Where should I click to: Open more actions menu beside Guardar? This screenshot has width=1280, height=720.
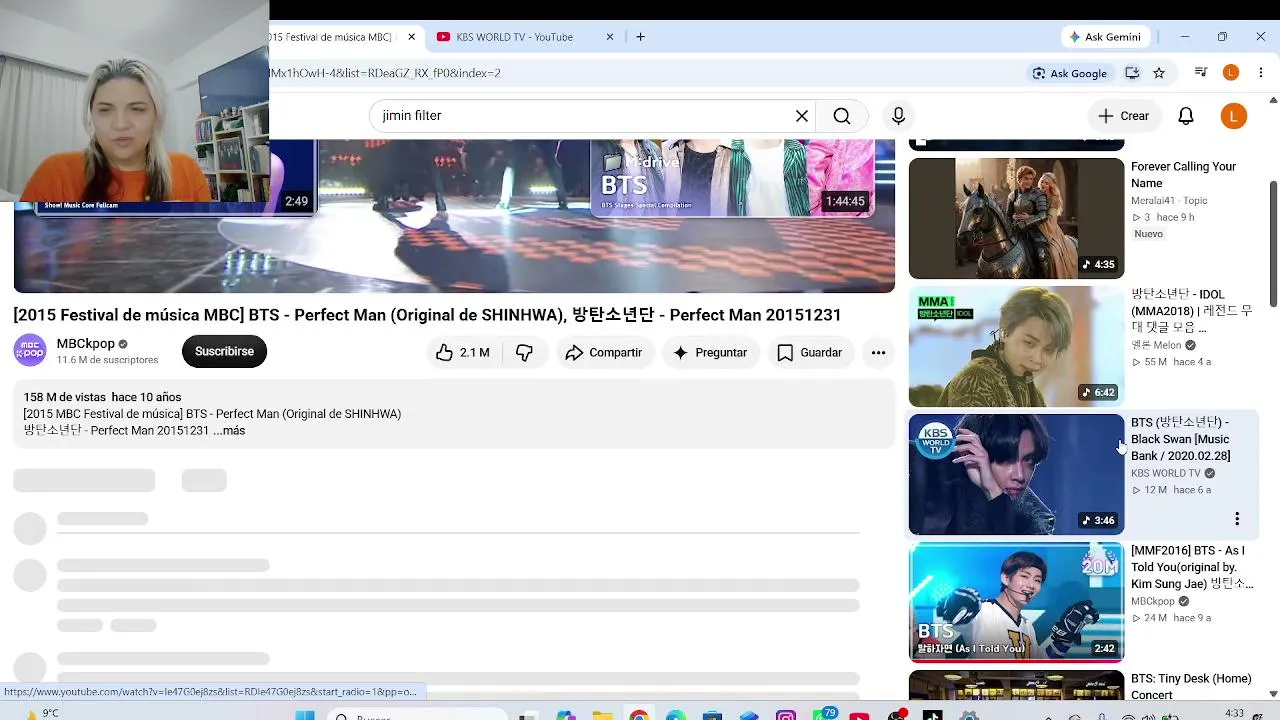coord(878,352)
